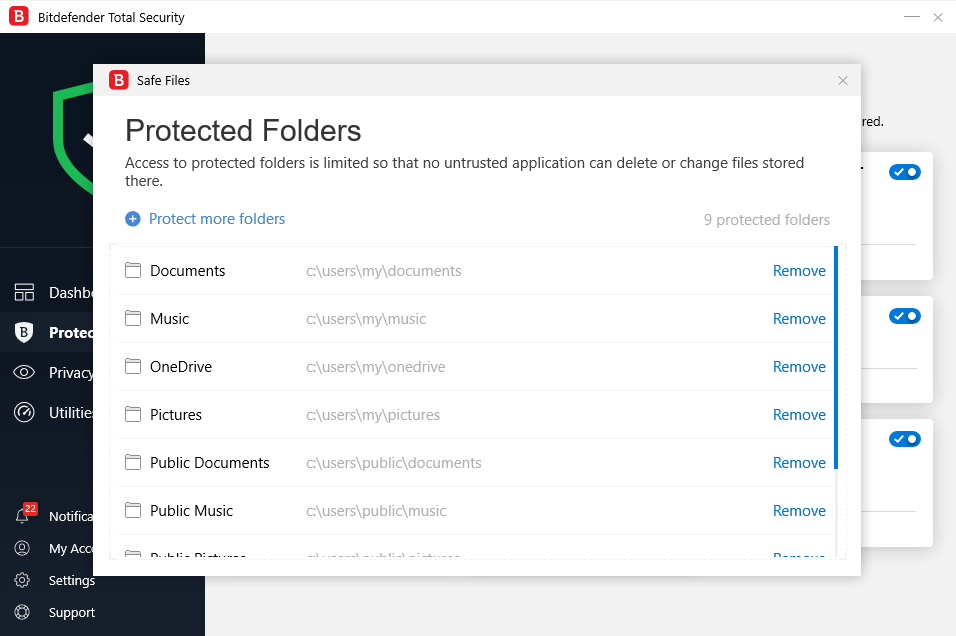Screen dimensions: 956x636
Task: Toggle the topmost blue switch behind the dialog
Action: [905, 172]
